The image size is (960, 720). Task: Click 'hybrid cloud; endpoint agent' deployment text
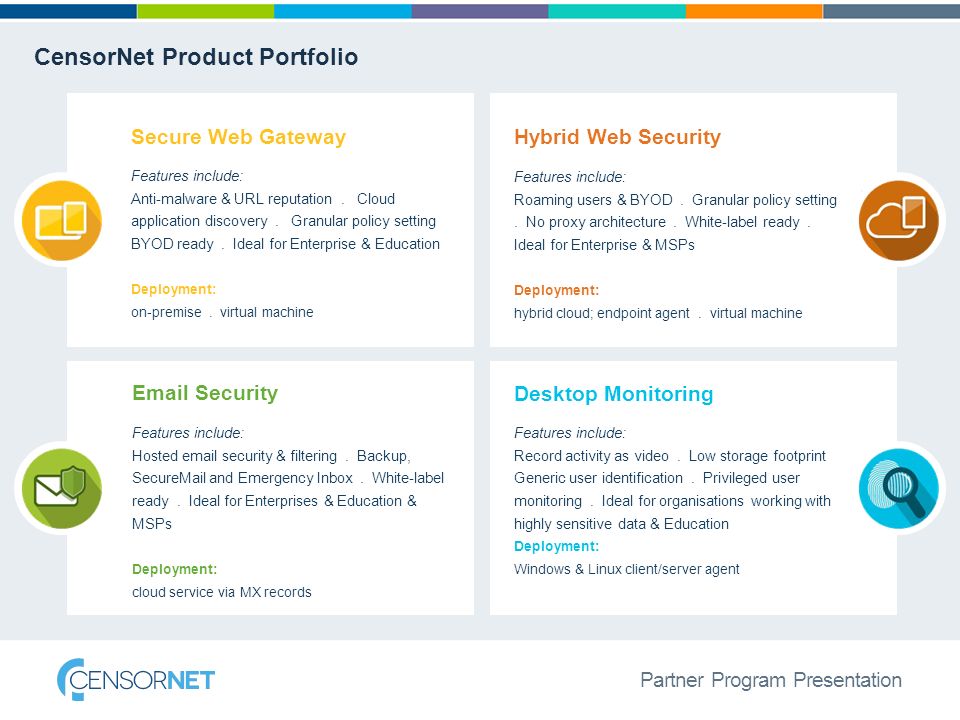(x=602, y=313)
